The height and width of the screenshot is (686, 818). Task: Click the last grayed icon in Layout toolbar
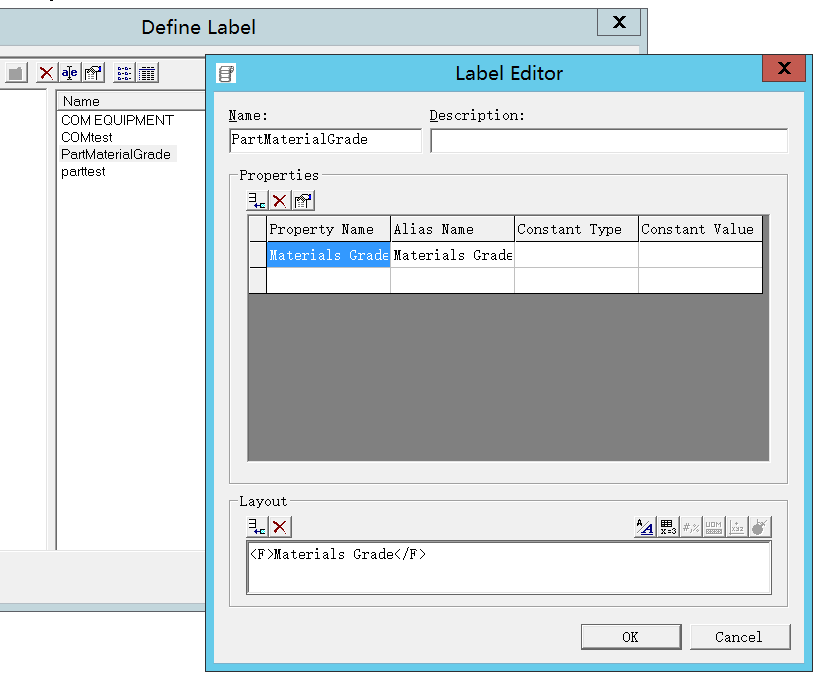click(x=760, y=527)
